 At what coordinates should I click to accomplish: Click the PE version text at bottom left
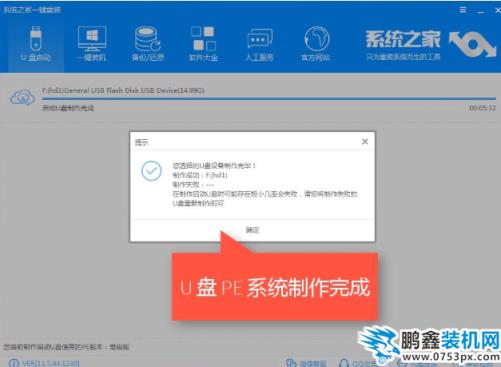point(66,347)
